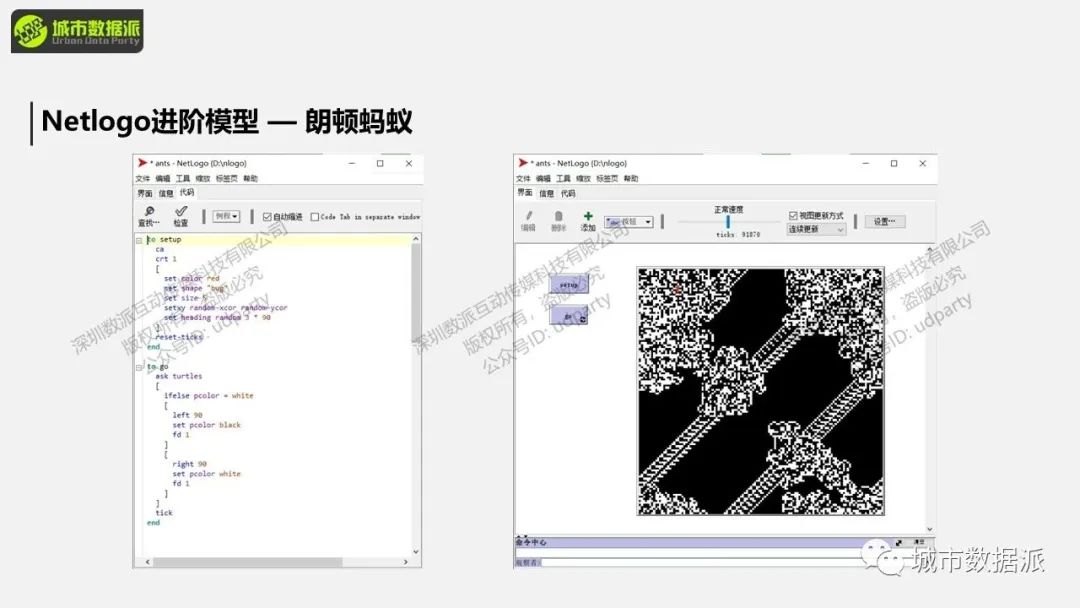
Task: Open the widget type dropdown next to 添加
Action: click(x=628, y=222)
